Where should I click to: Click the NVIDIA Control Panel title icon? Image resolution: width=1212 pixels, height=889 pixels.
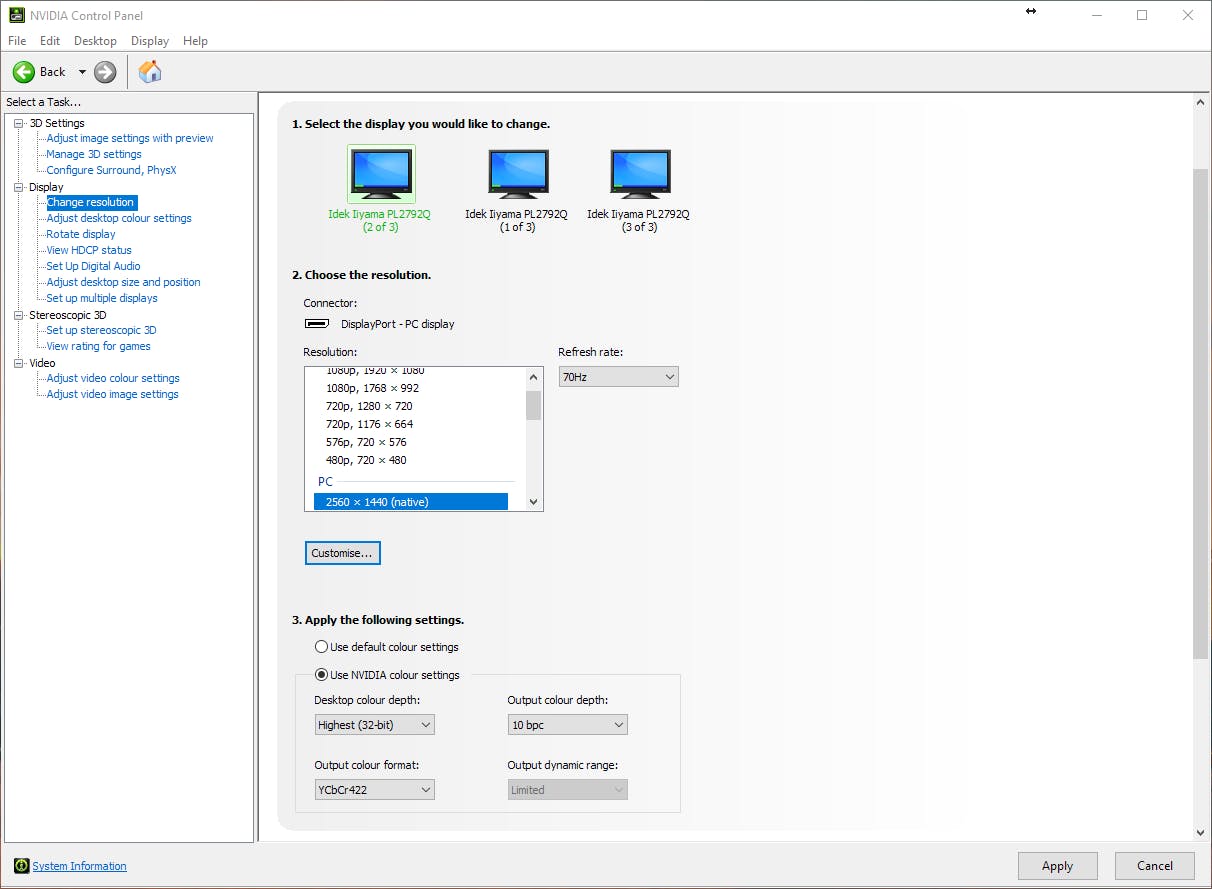tap(17, 15)
